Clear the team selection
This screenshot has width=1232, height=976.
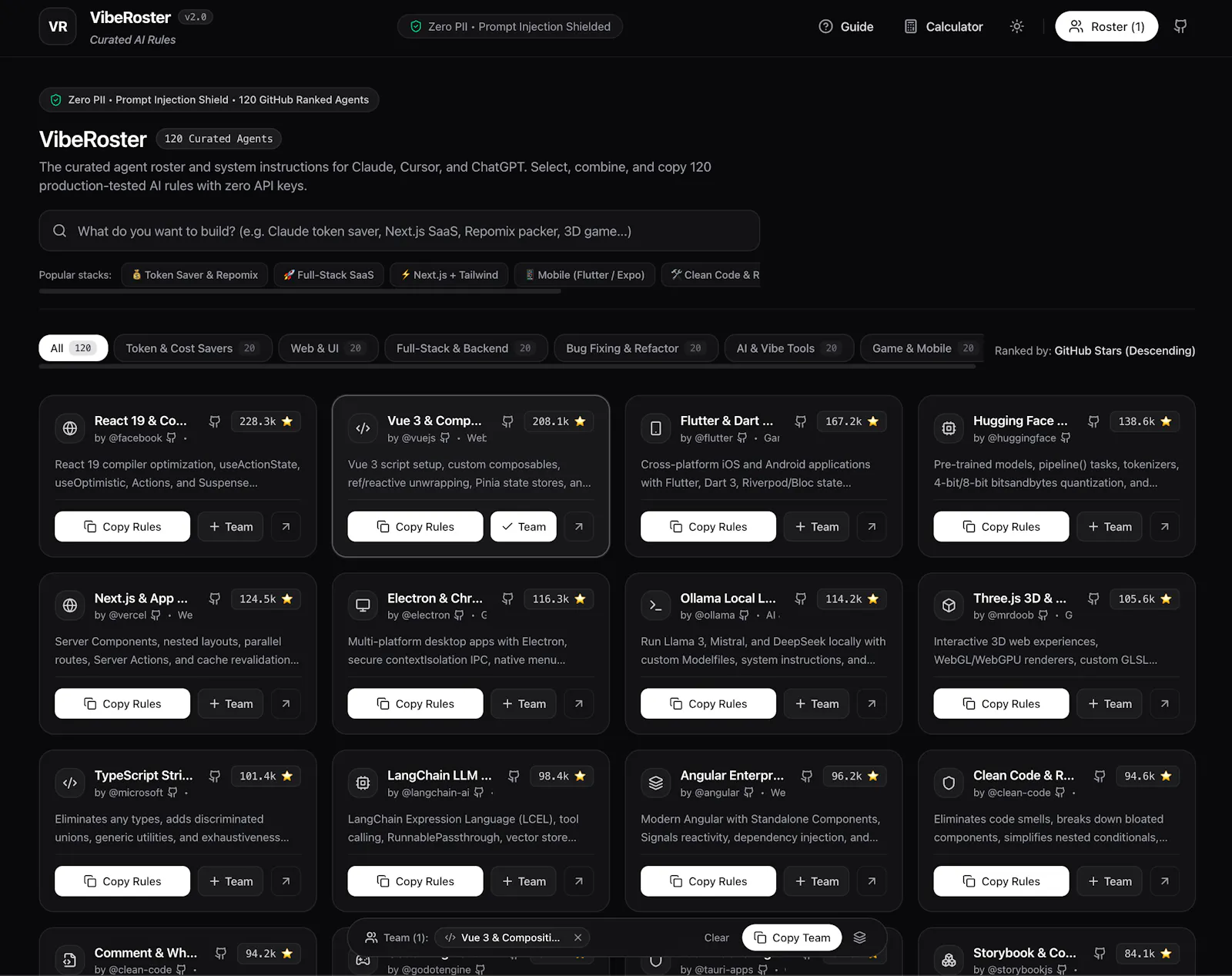click(716, 937)
